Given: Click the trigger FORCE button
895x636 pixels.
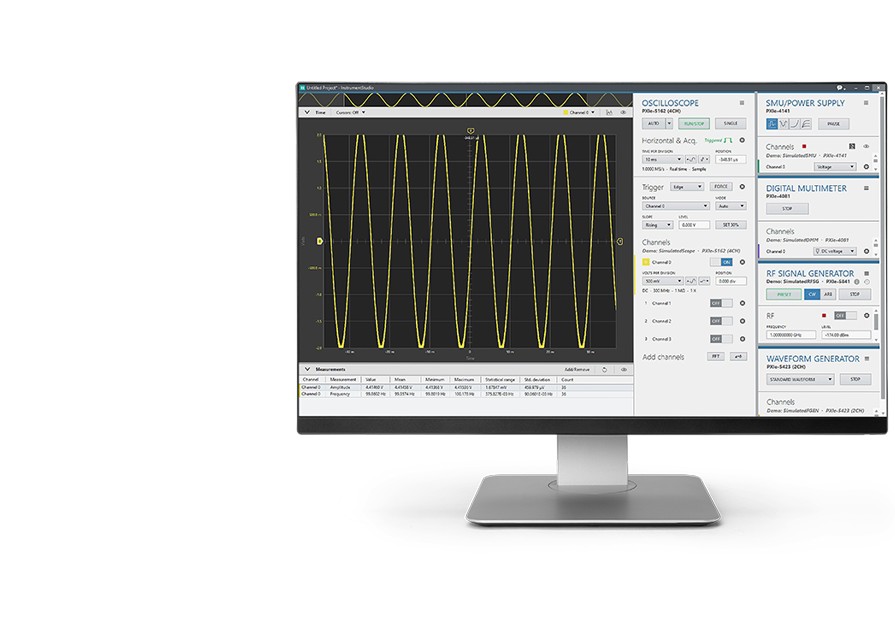Looking at the screenshot, I should click(721, 186).
